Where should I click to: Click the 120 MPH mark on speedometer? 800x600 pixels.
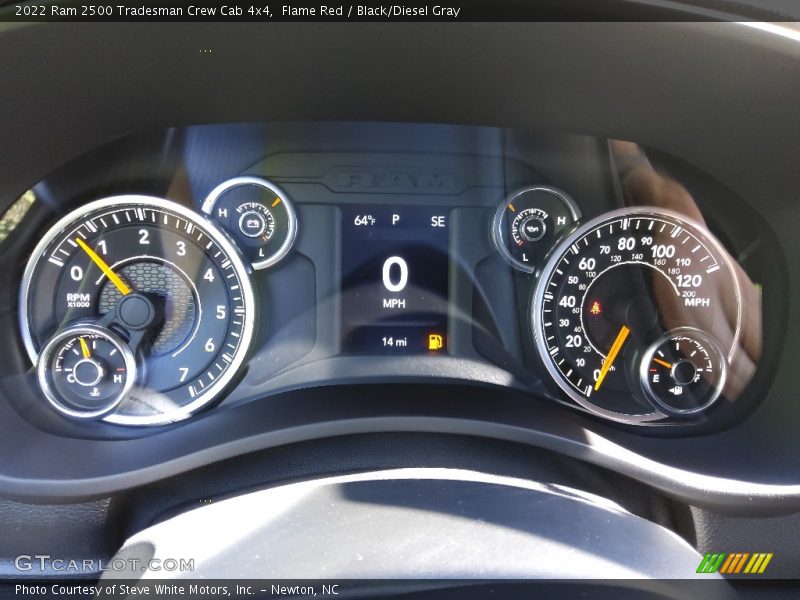tap(688, 281)
